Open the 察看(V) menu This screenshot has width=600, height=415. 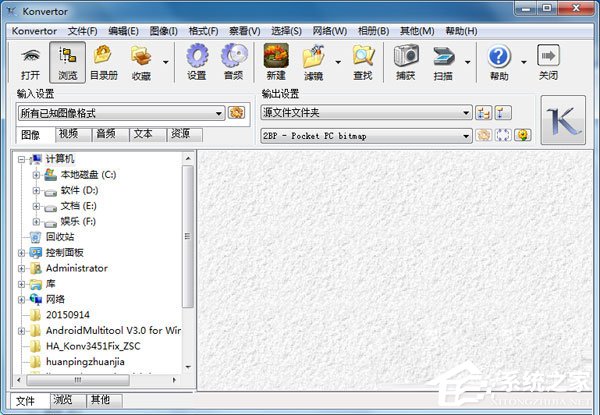click(x=245, y=31)
